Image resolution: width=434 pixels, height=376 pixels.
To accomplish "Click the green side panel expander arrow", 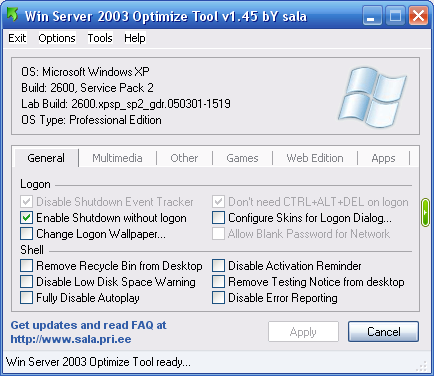I will [425, 212].
